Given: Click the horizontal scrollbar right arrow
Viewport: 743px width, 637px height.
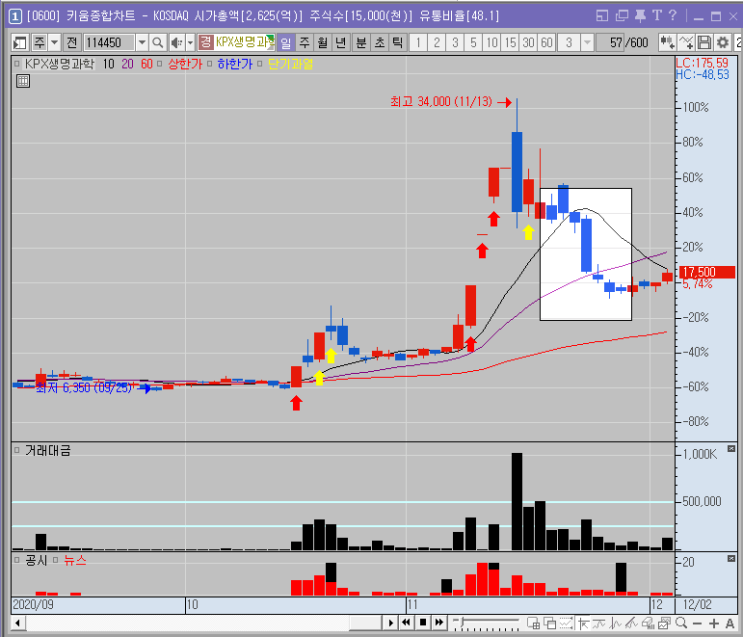Looking at the screenshot, I should coord(391,623).
